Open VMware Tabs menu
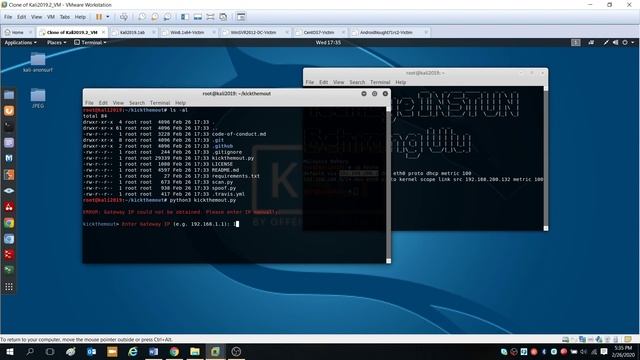 (x=65, y=17)
